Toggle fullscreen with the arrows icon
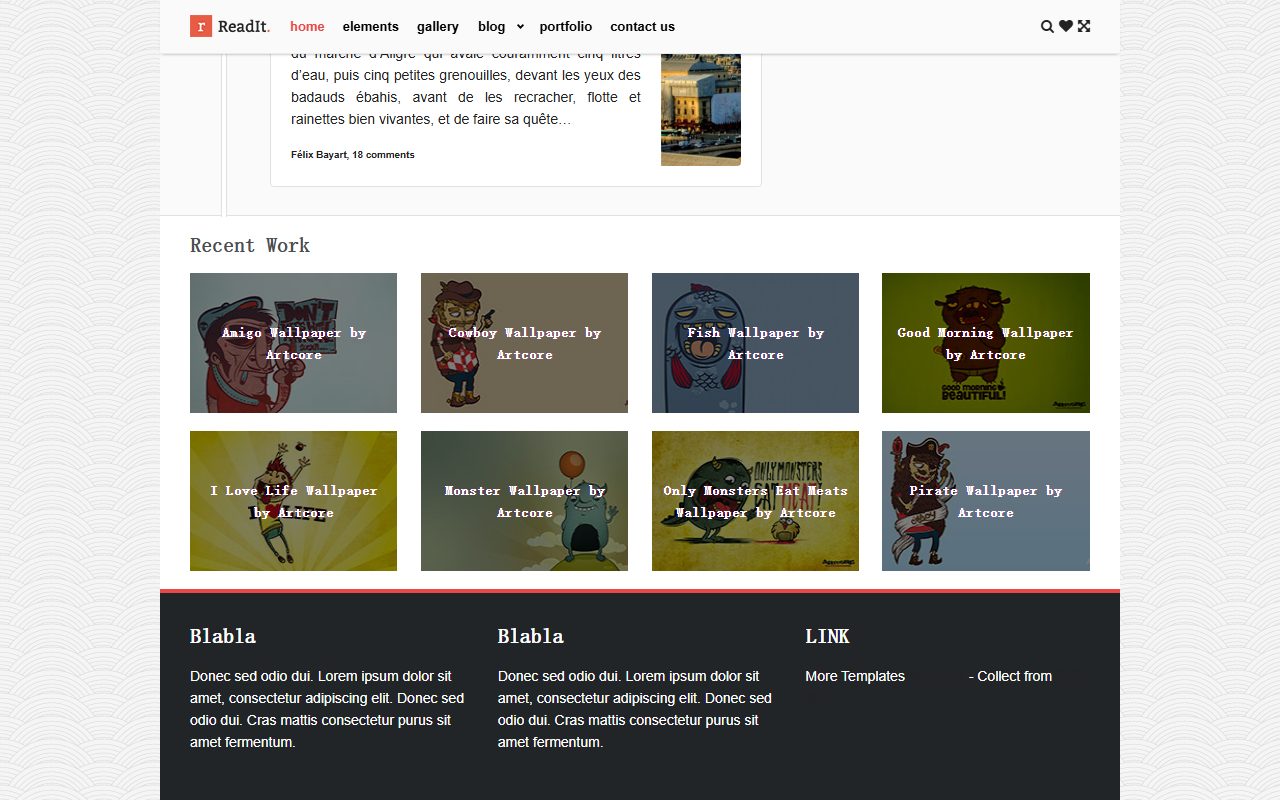This screenshot has height=800, width=1280. (x=1084, y=27)
